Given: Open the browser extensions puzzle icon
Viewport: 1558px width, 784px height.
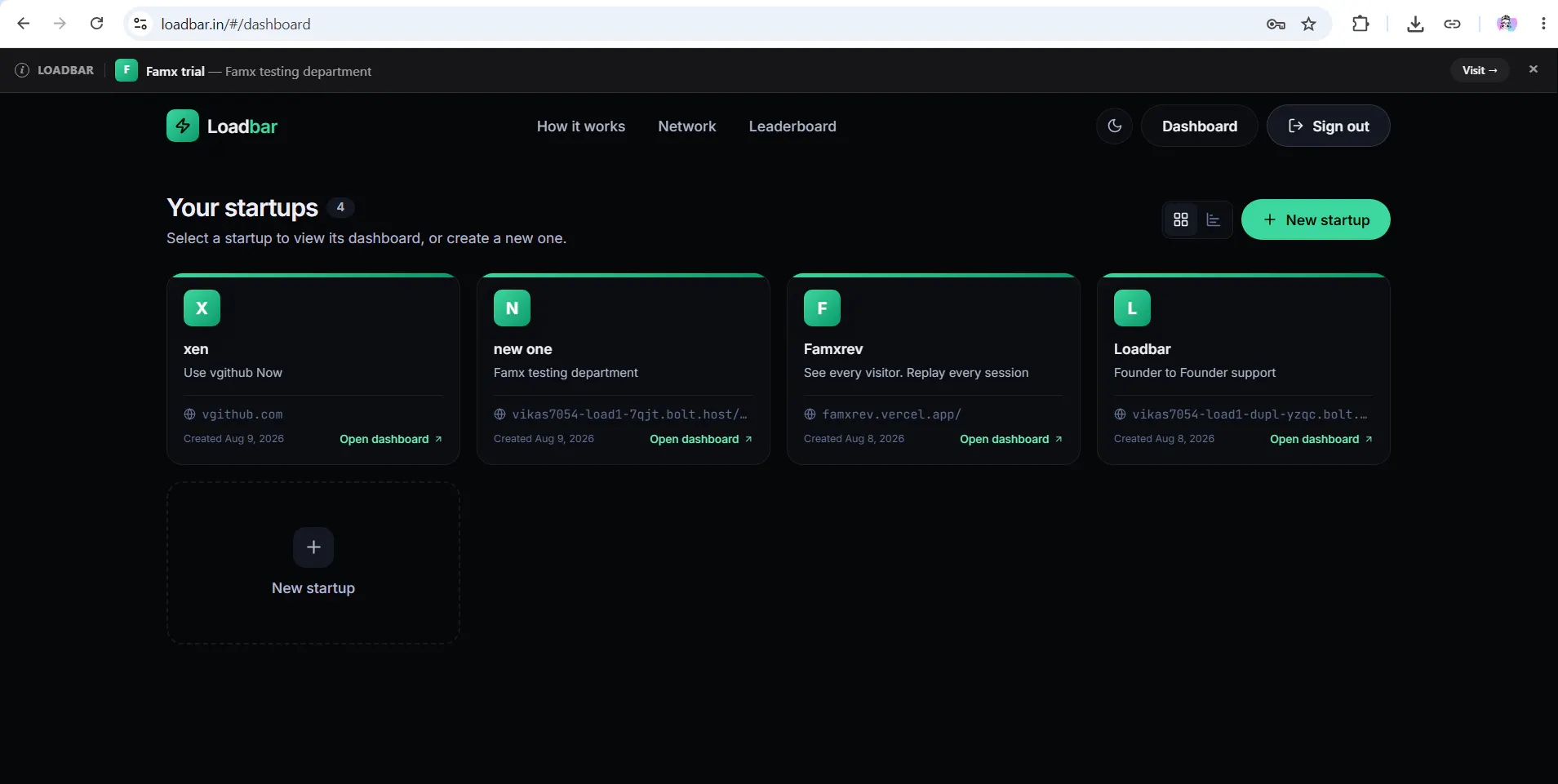Looking at the screenshot, I should [x=1360, y=24].
